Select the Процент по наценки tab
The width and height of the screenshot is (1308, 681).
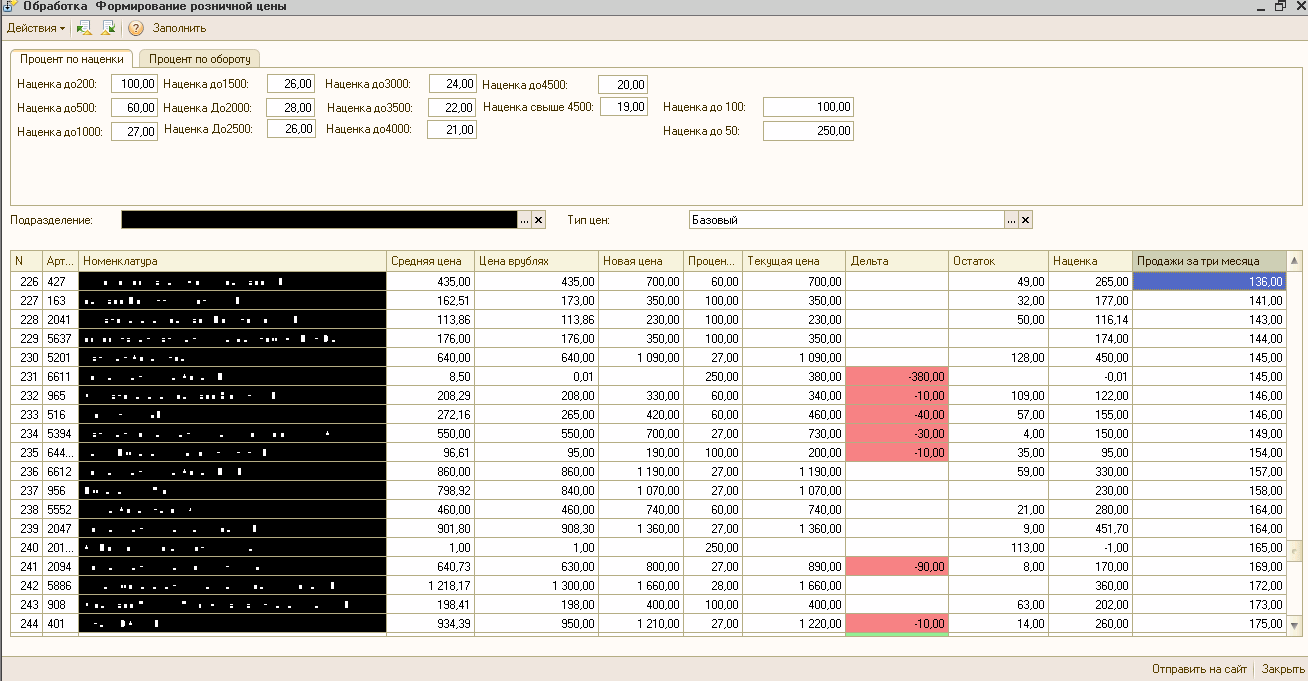[x=72, y=59]
